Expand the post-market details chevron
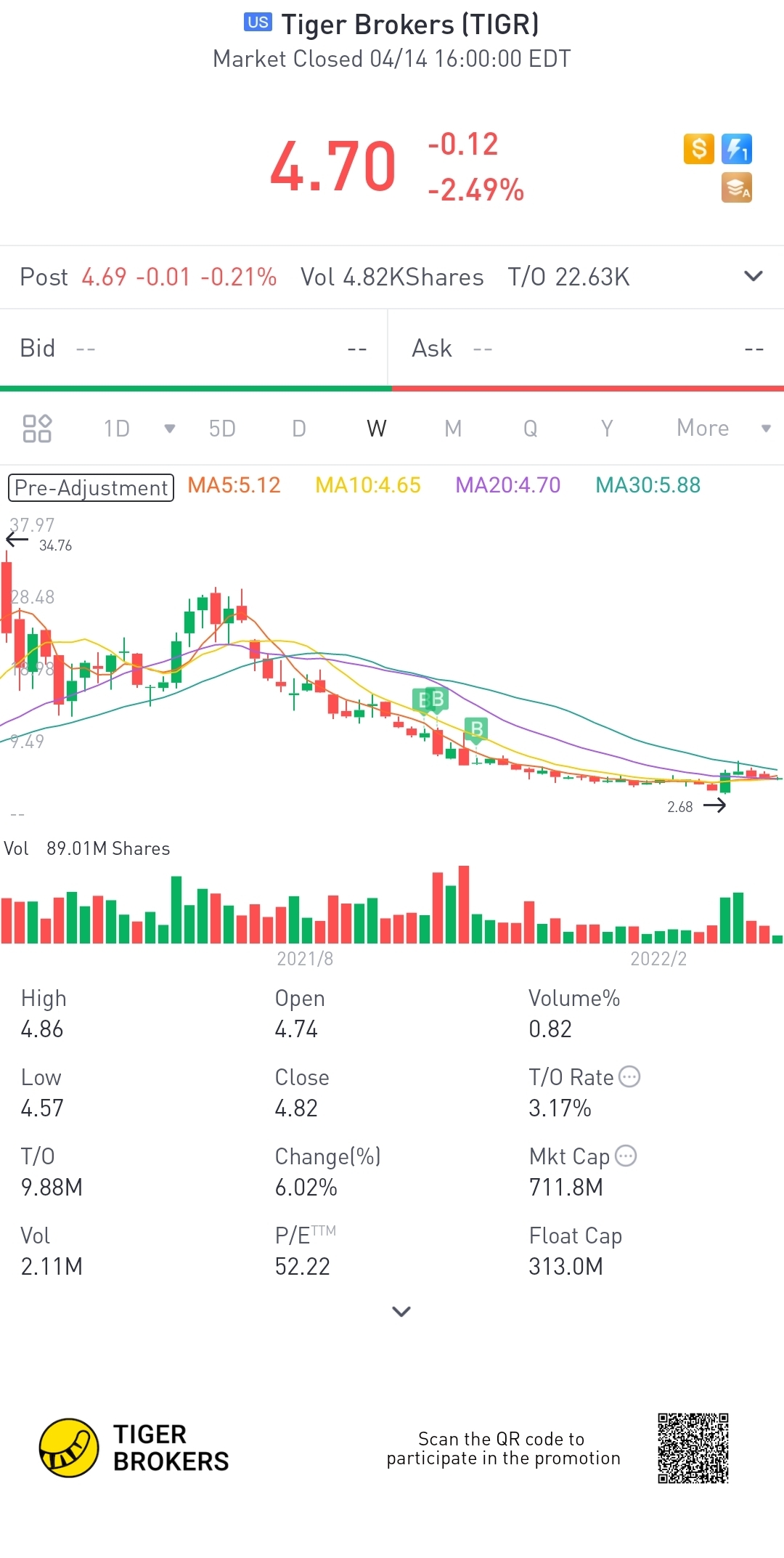 click(x=754, y=276)
